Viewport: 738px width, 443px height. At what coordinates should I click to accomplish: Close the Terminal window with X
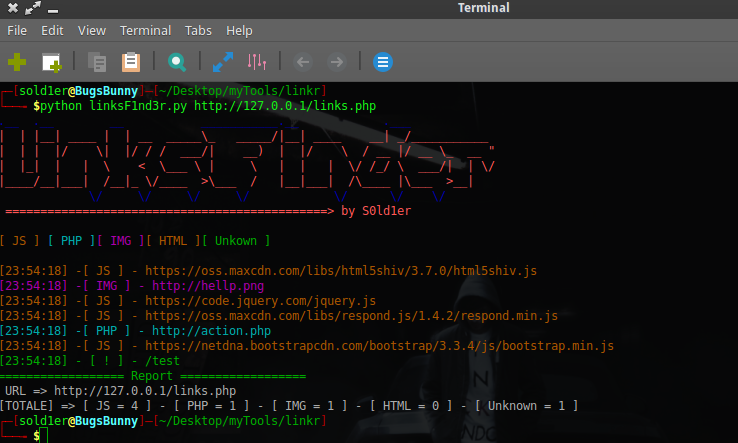(x=13, y=8)
